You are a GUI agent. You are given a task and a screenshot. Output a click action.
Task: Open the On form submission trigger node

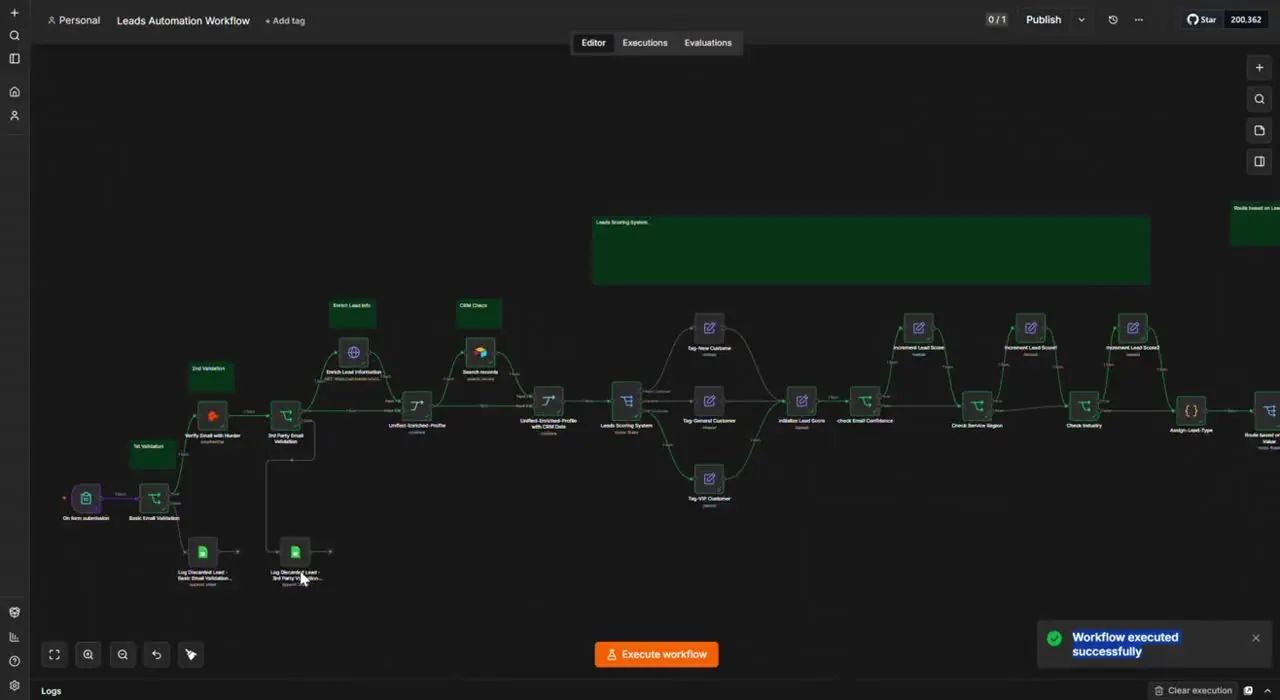86,498
